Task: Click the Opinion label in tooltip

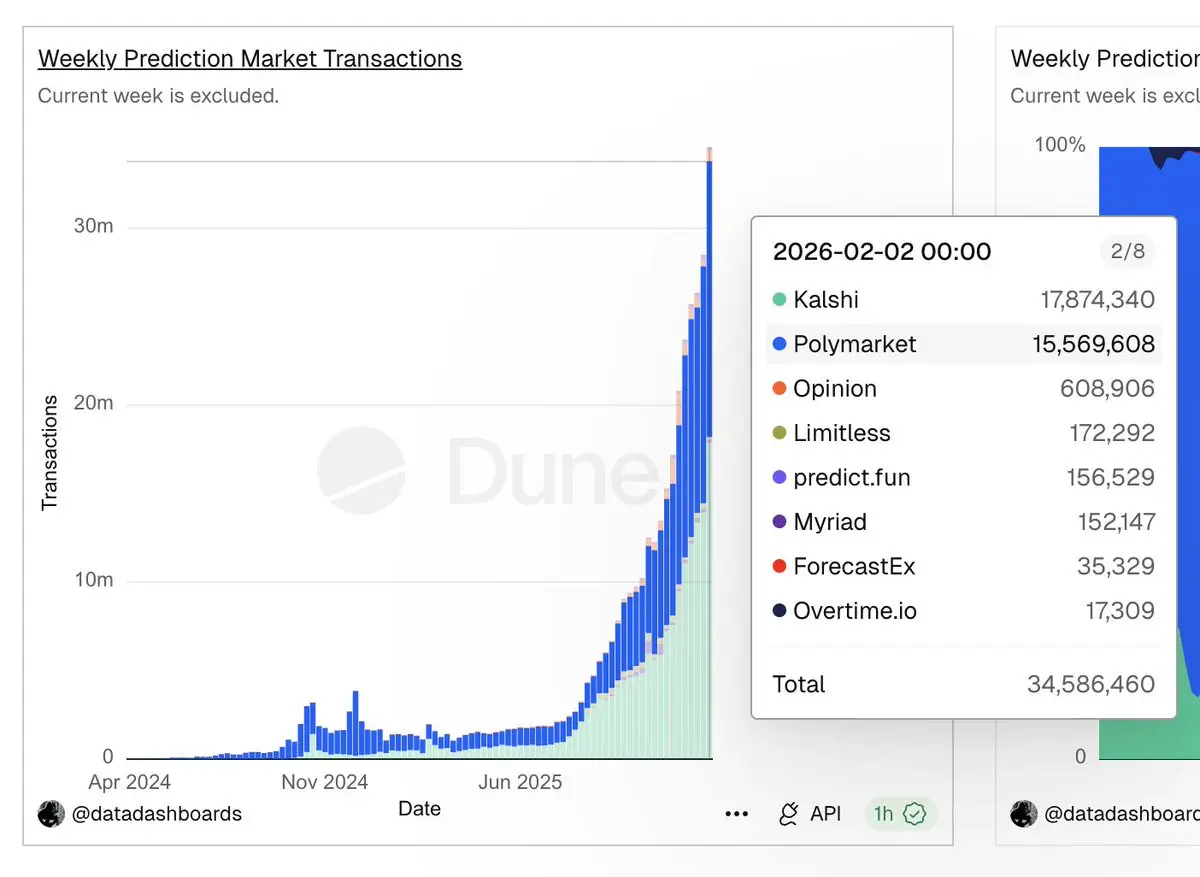Action: click(x=835, y=388)
